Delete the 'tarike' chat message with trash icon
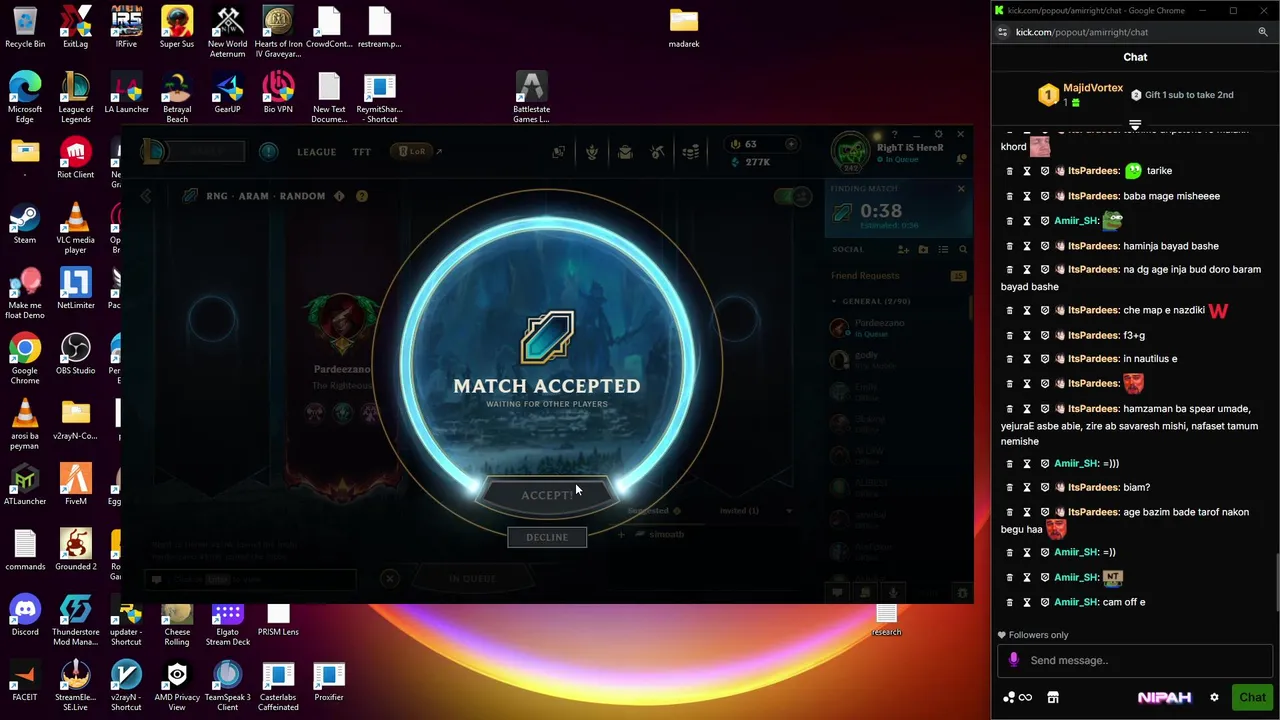1280x720 pixels. coord(1009,171)
